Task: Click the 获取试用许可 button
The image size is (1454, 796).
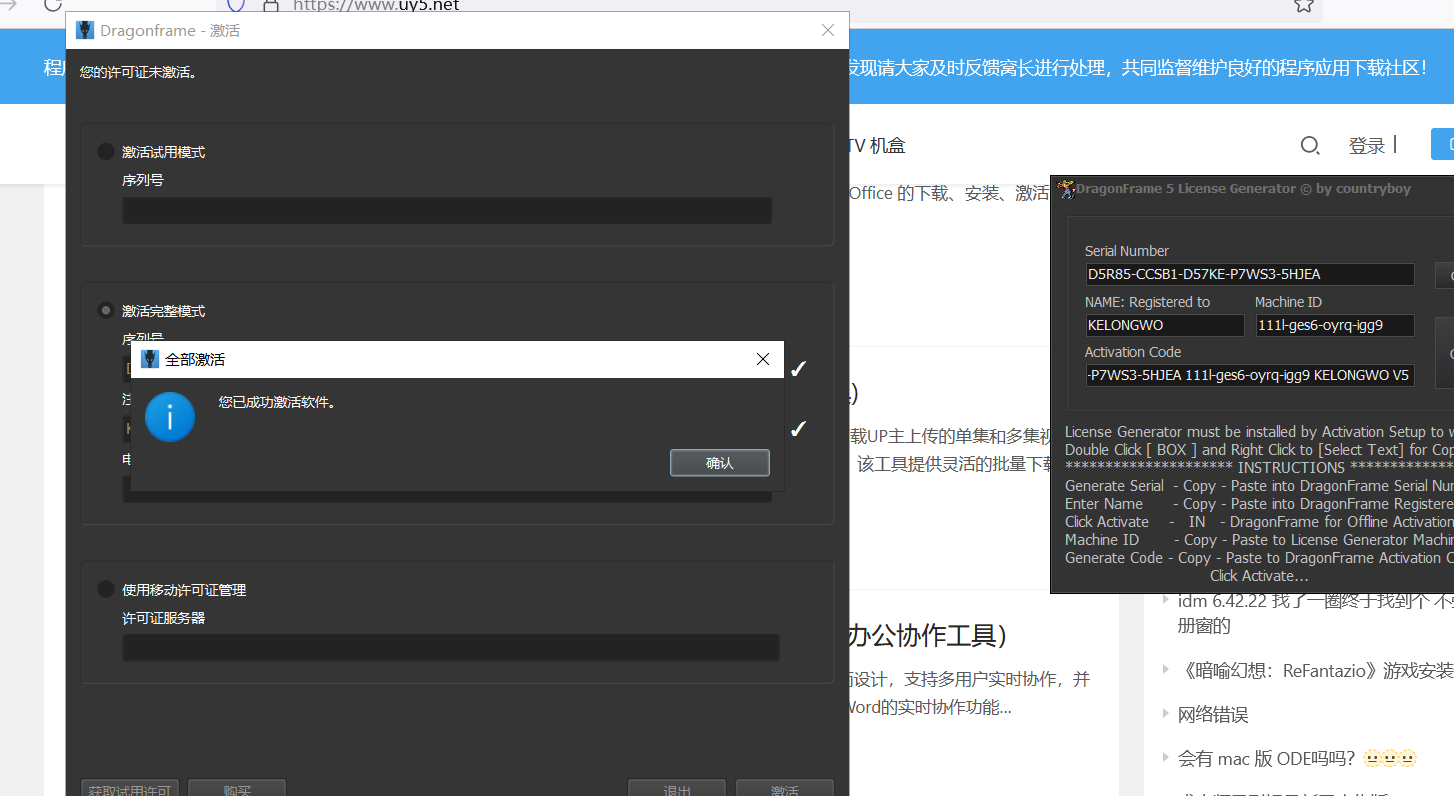Action: (131, 789)
